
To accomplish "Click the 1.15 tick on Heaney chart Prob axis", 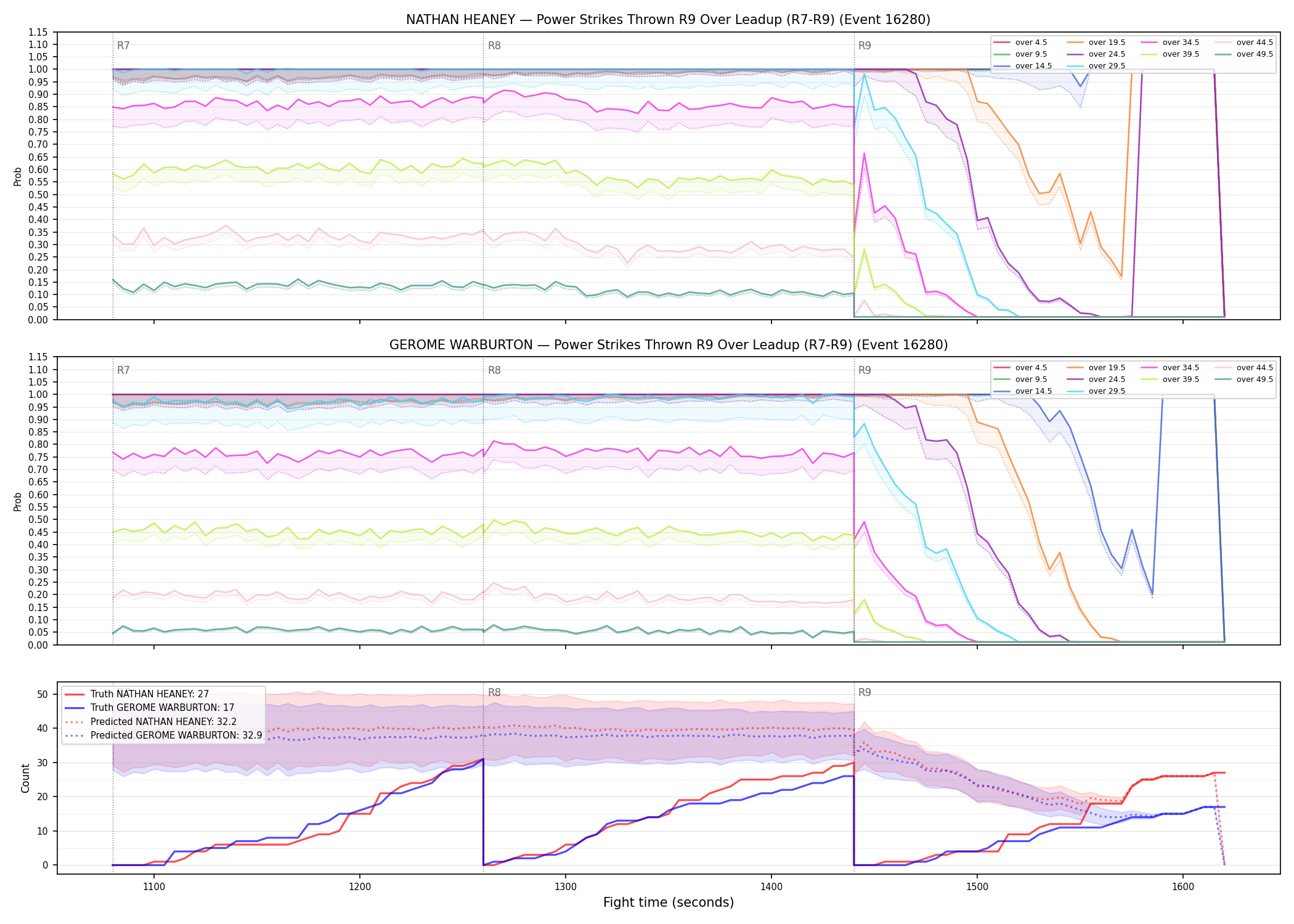I will pos(38,32).
